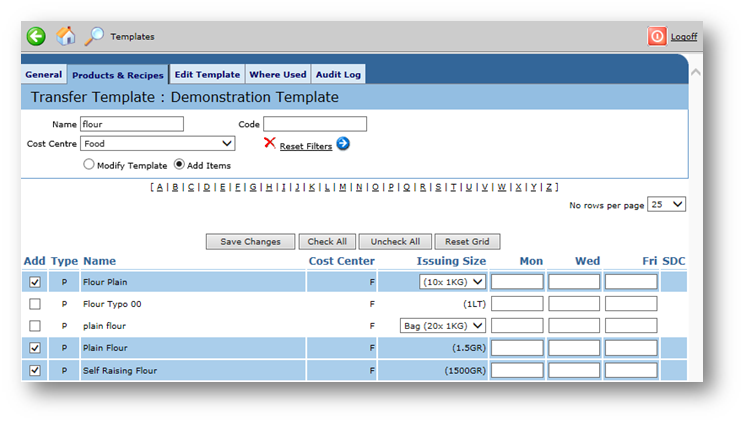This screenshot has height=424, width=745.
Task: Tick the Add checkbox for Flour Typo 00
Action: point(35,303)
